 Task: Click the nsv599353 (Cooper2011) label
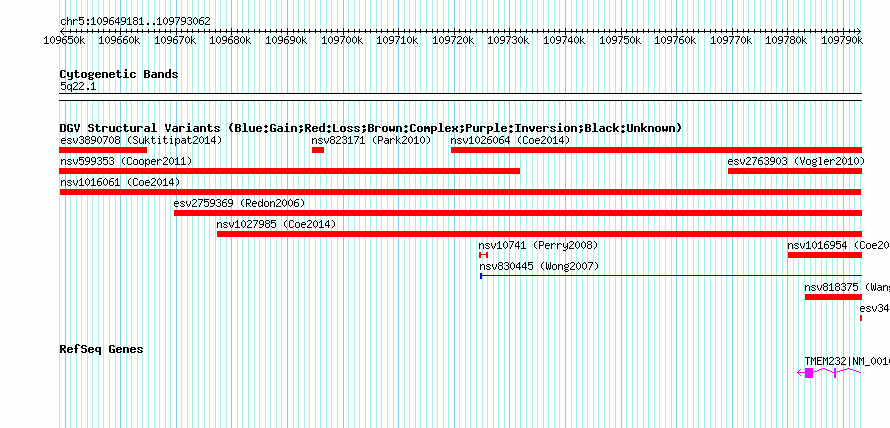click(x=126, y=162)
